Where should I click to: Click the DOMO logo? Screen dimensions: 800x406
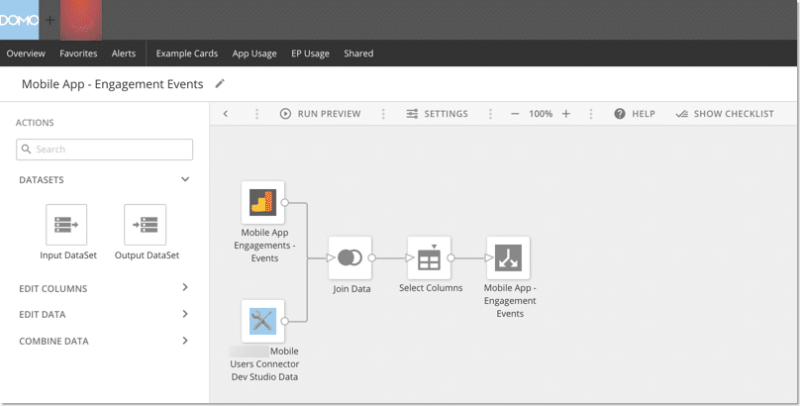[19, 20]
